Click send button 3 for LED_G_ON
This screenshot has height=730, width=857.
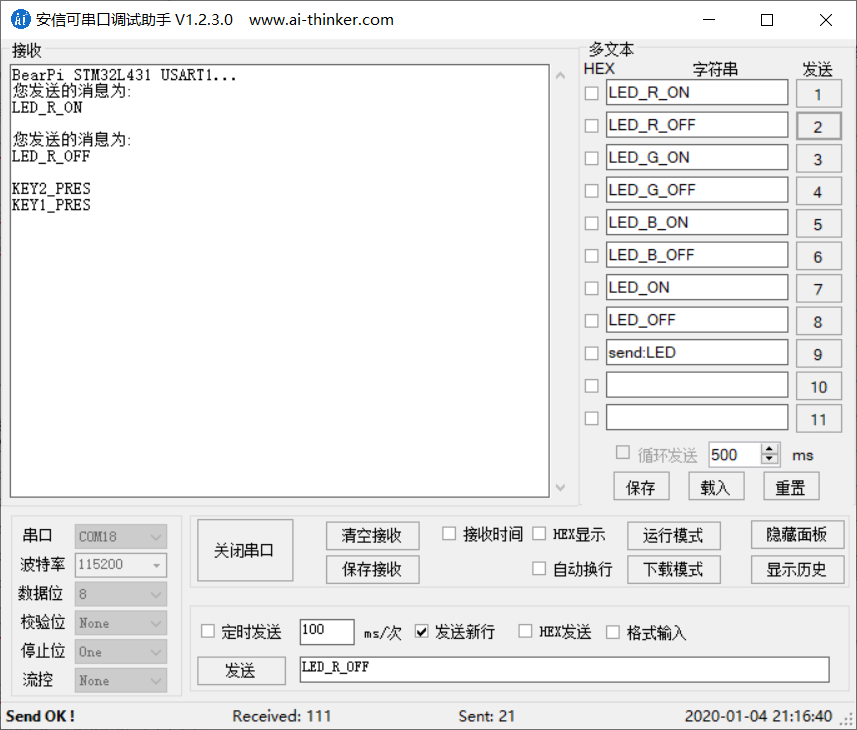pyautogui.click(x=818, y=159)
